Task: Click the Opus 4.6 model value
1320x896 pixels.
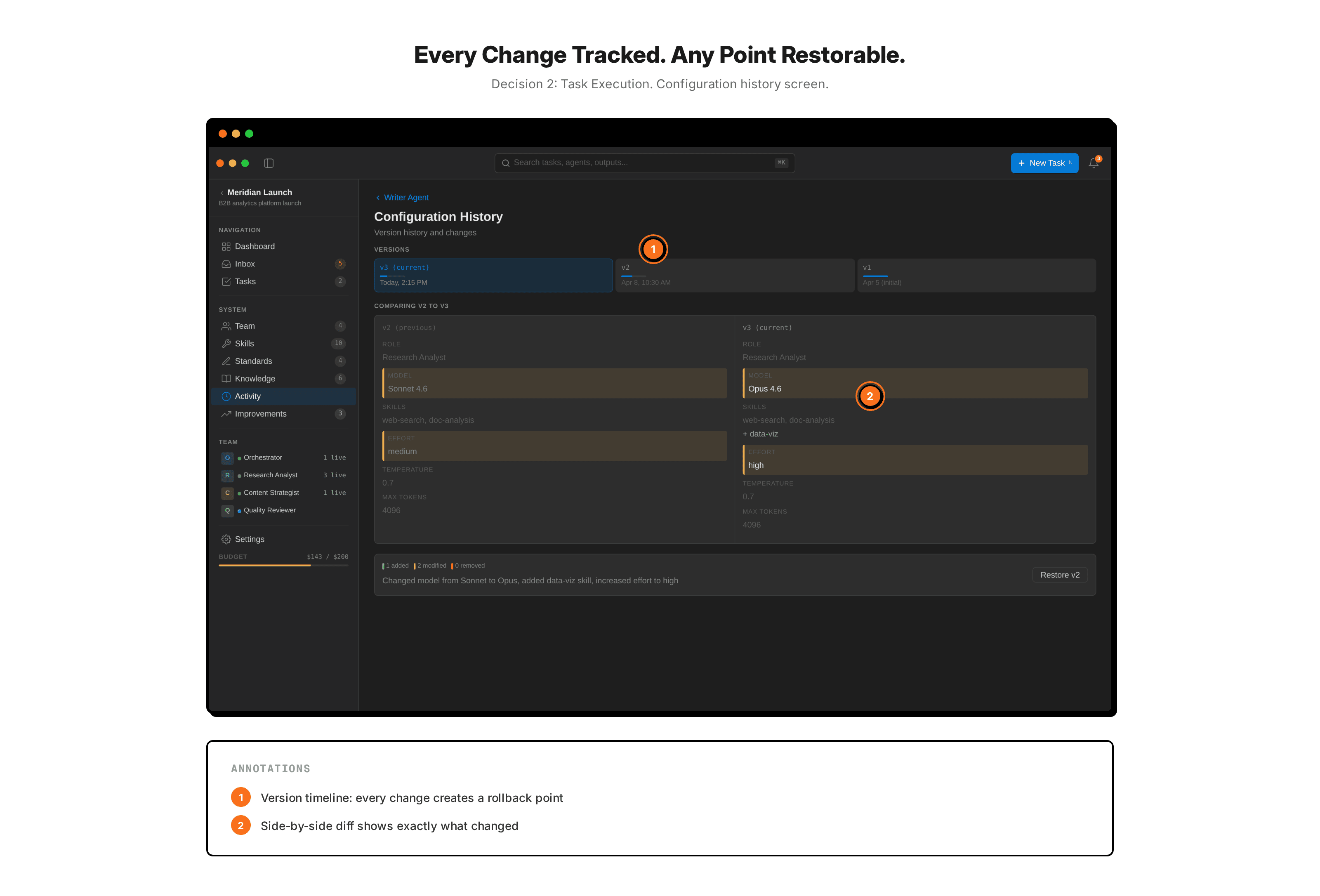Action: 764,389
